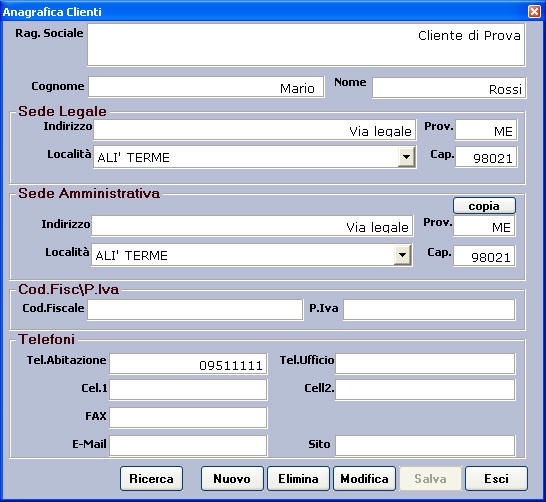Select the Cognome field containing Mario
This screenshot has height=502, width=546.
206,87
